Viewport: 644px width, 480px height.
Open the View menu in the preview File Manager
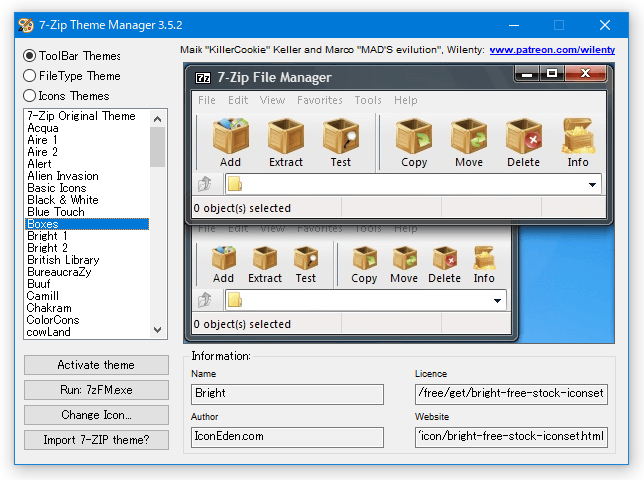pyautogui.click(x=272, y=100)
